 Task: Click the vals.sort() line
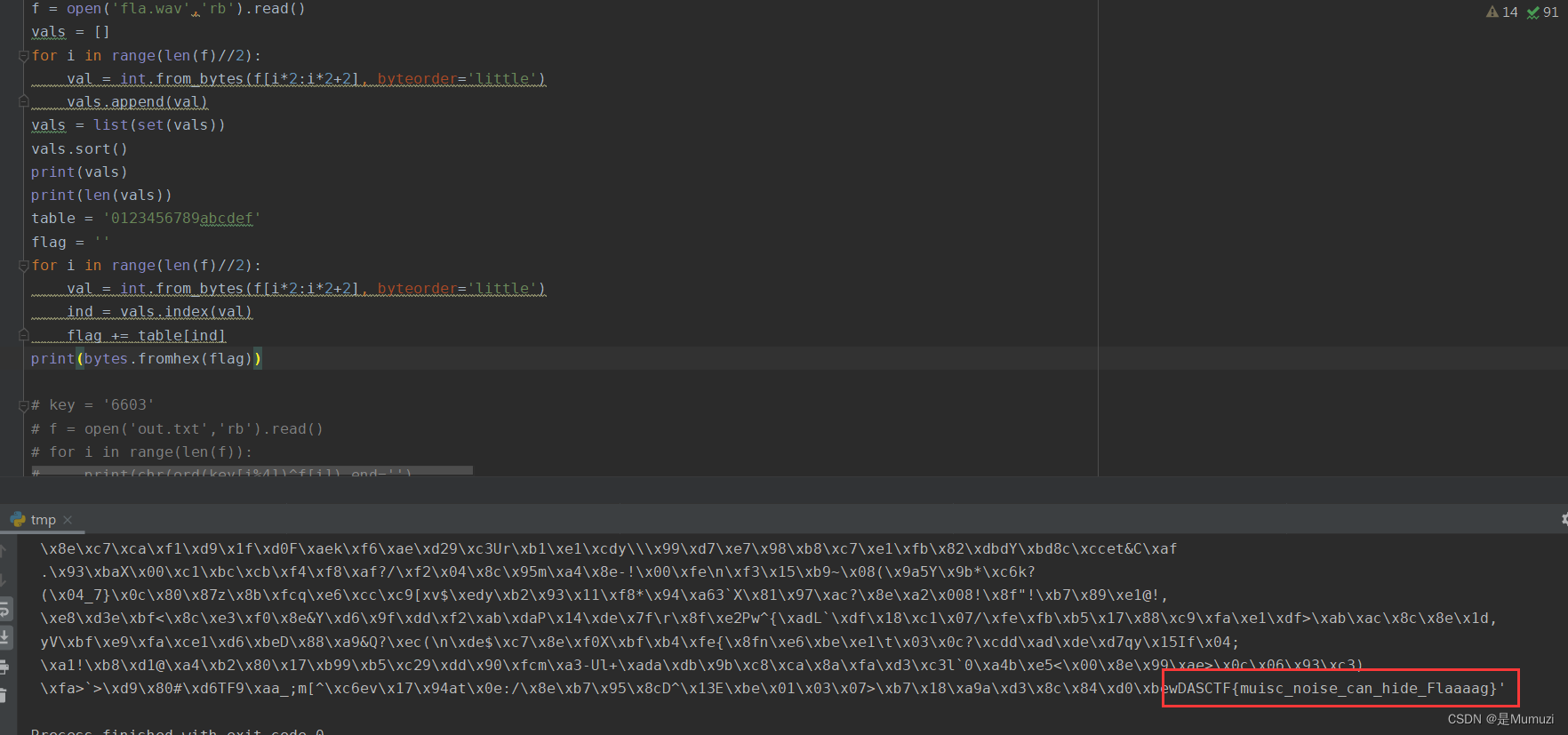click(79, 148)
